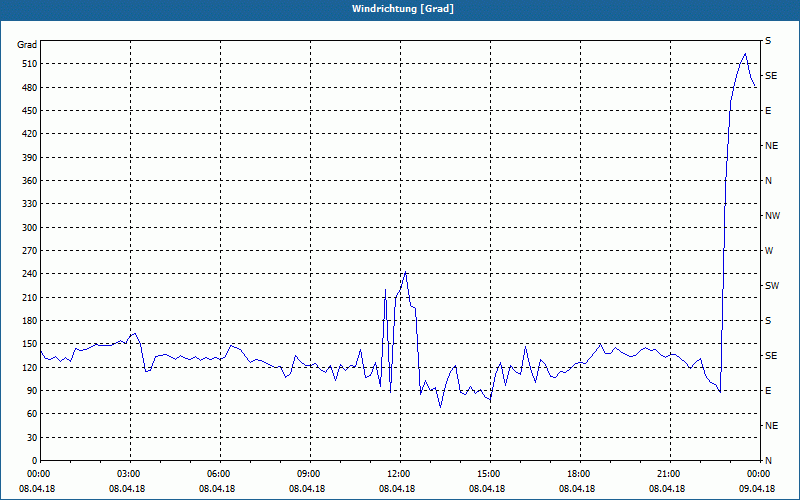800x500 pixels.
Task: Pick the 420 y-axis tick label
Action: 30,134
